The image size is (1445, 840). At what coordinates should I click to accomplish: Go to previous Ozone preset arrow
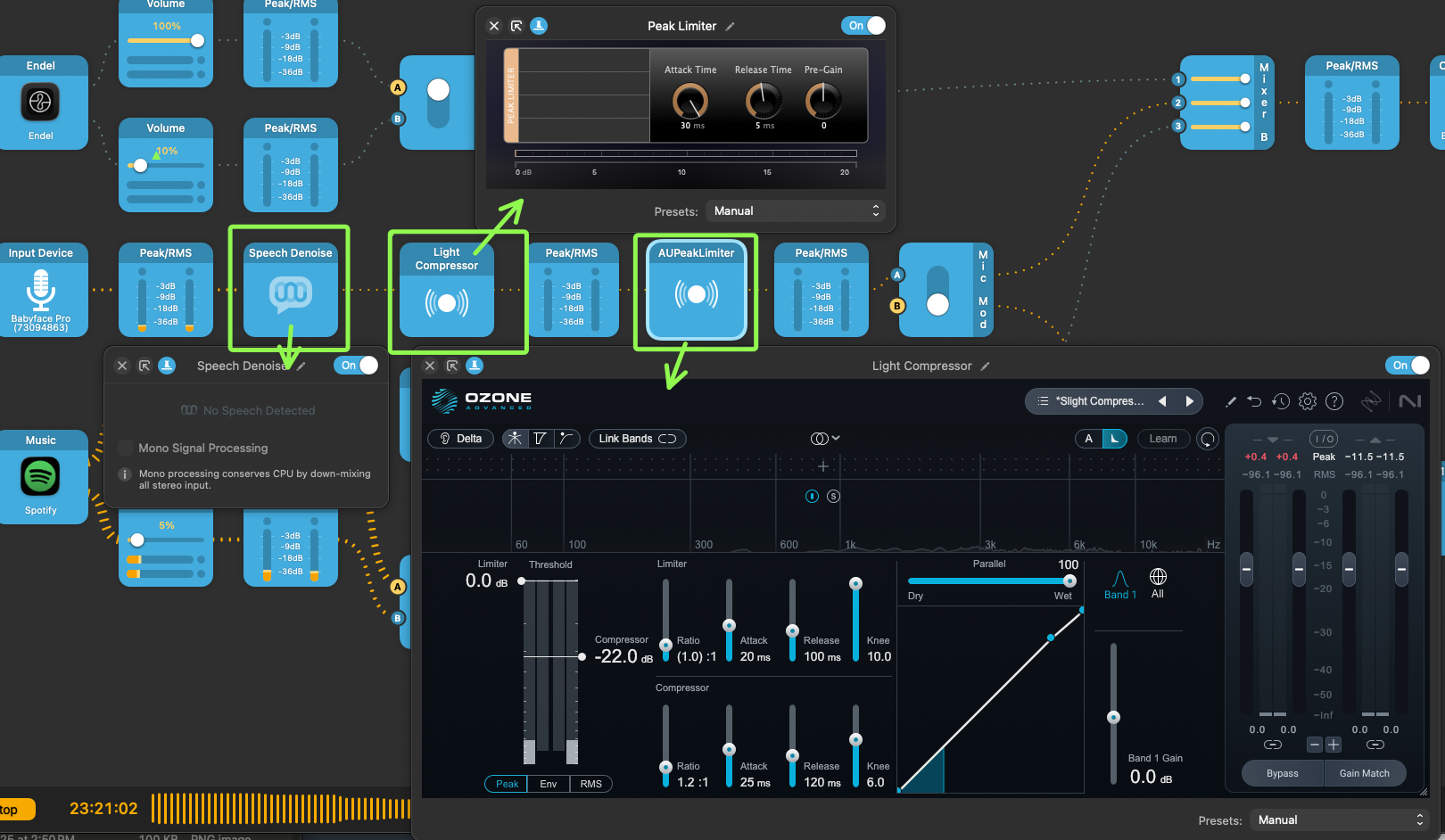click(x=1162, y=401)
